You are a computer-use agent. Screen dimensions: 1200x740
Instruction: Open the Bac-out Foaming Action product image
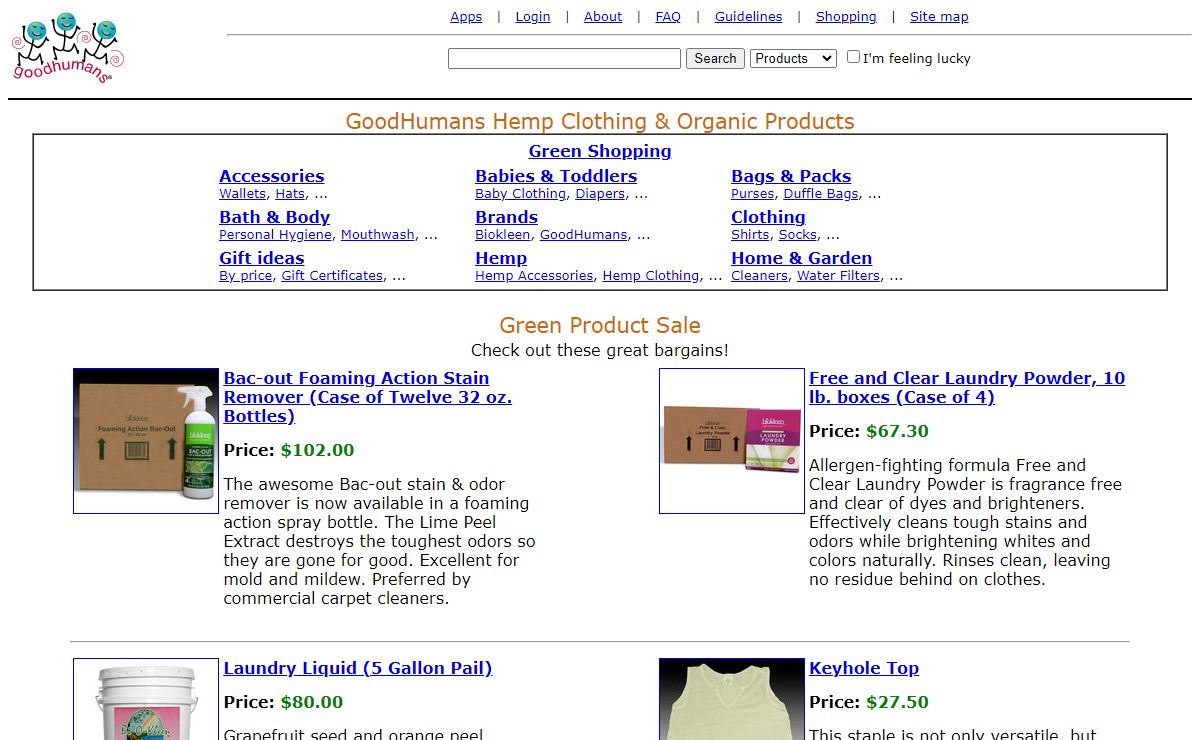(146, 441)
